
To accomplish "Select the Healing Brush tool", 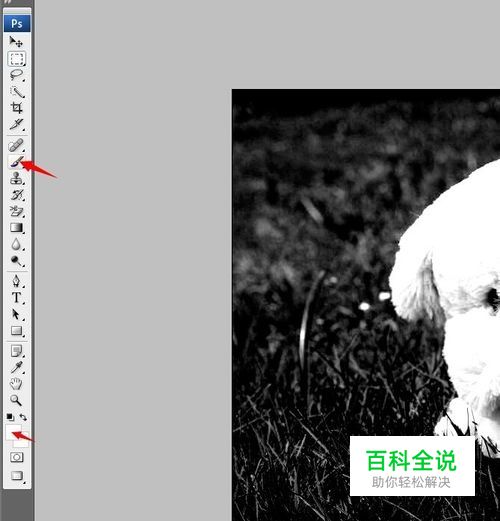I will click(16, 145).
